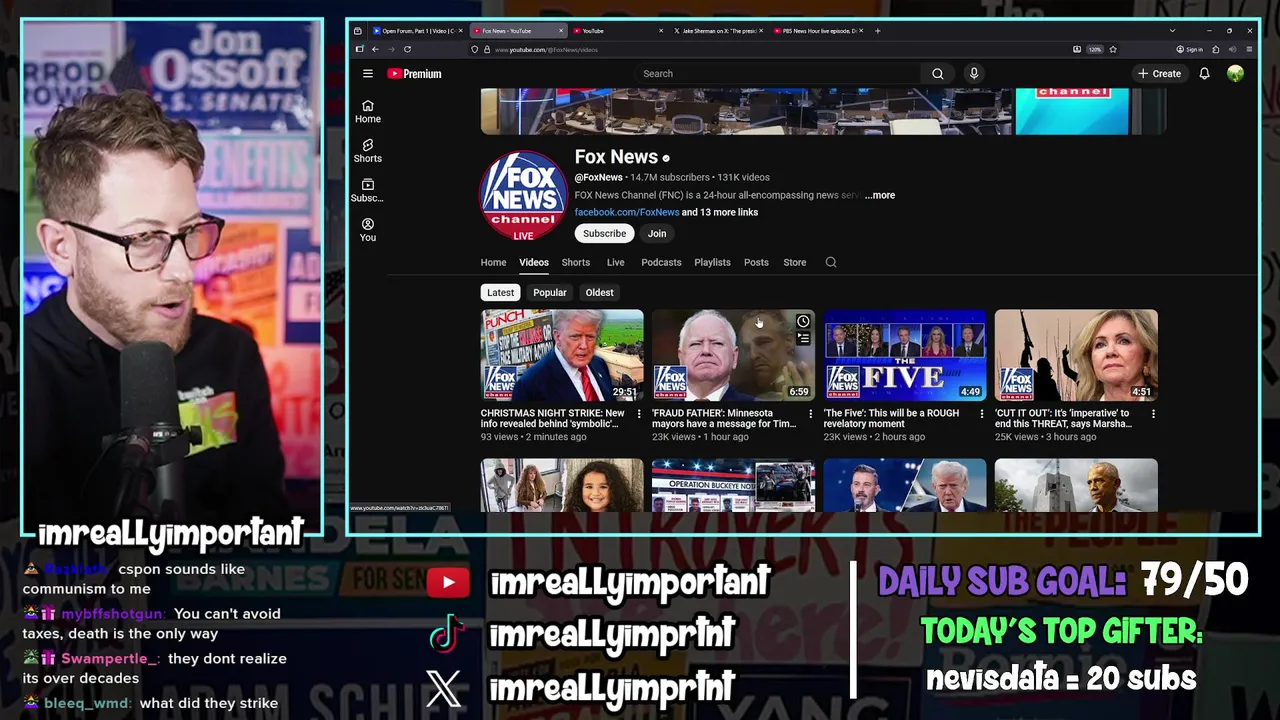This screenshot has height=720, width=1280.
Task: Go back in browser history
Action: (375, 49)
